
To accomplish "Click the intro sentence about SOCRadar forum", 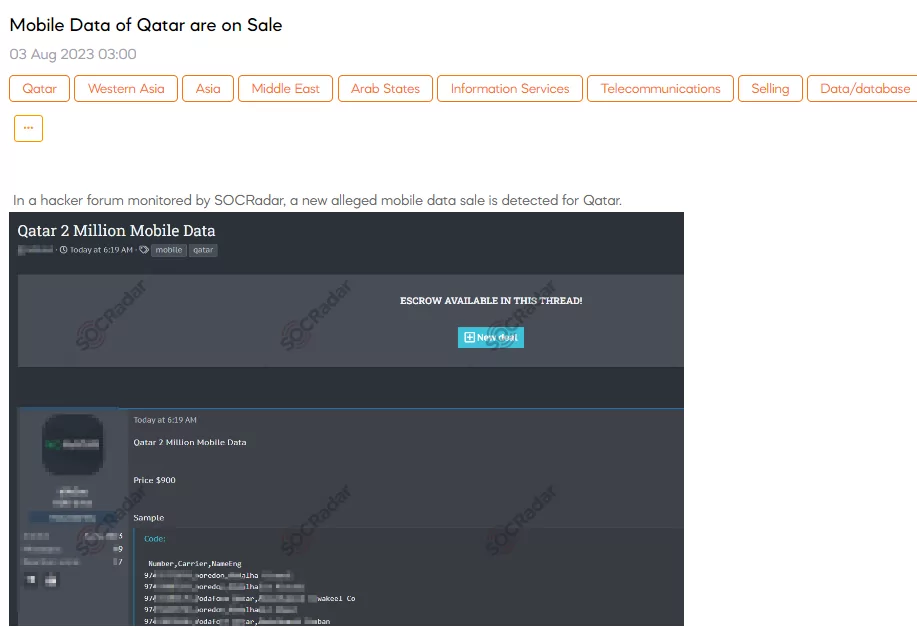I will [318, 200].
